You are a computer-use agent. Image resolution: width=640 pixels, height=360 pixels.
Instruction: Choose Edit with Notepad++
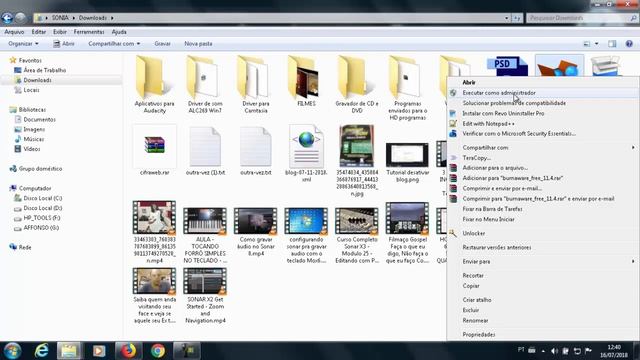point(488,123)
